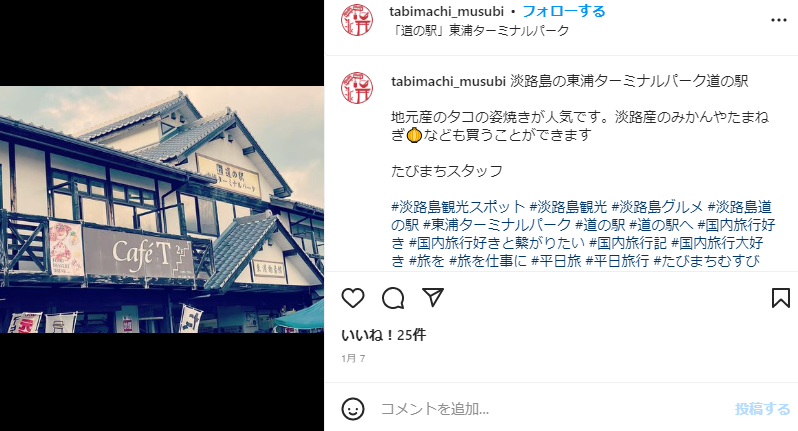This screenshot has width=798, height=431.
Task: Open hashtag #淡路島観光スポット
Action: click(458, 207)
